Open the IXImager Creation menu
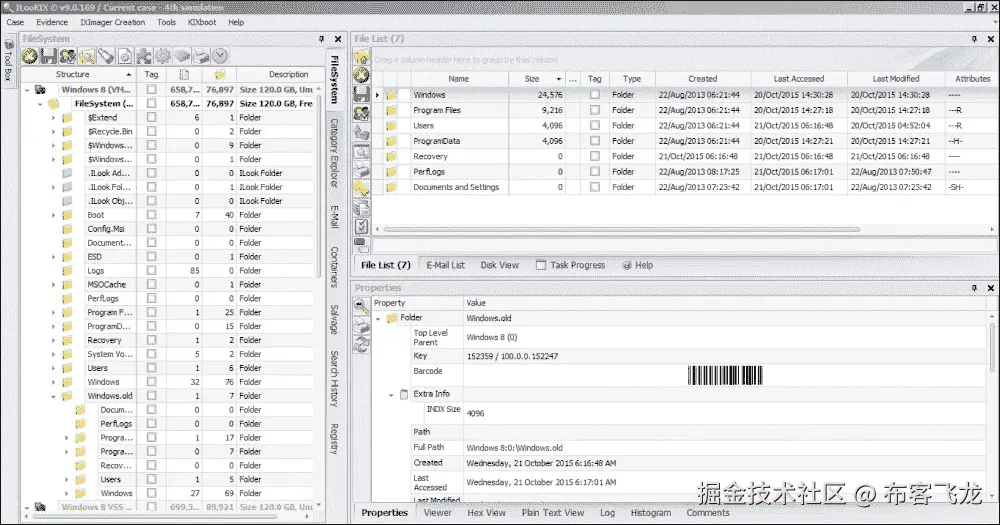Viewport: 1000px width, 525px height. click(113, 22)
